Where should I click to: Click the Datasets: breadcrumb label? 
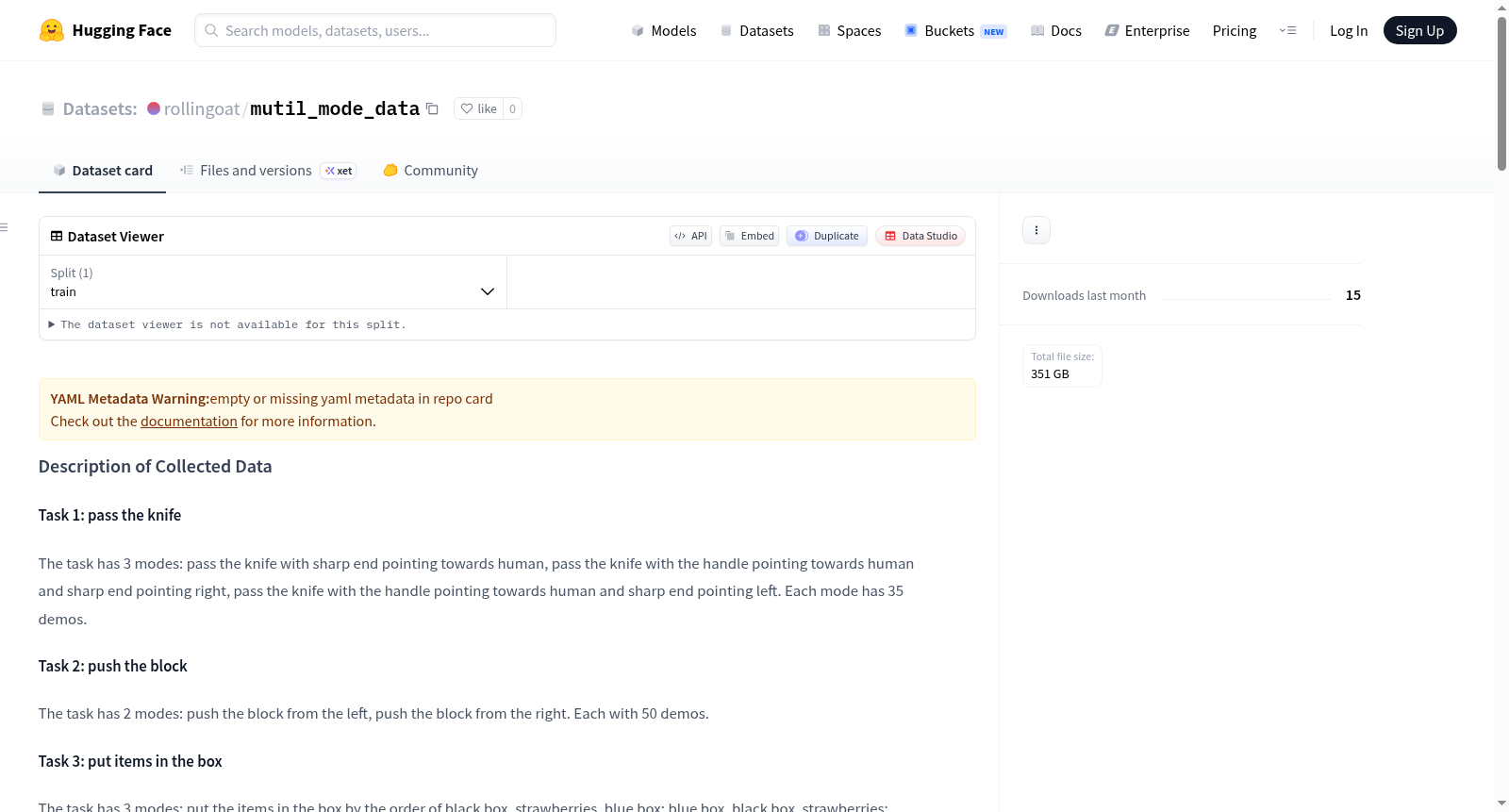pos(100,108)
